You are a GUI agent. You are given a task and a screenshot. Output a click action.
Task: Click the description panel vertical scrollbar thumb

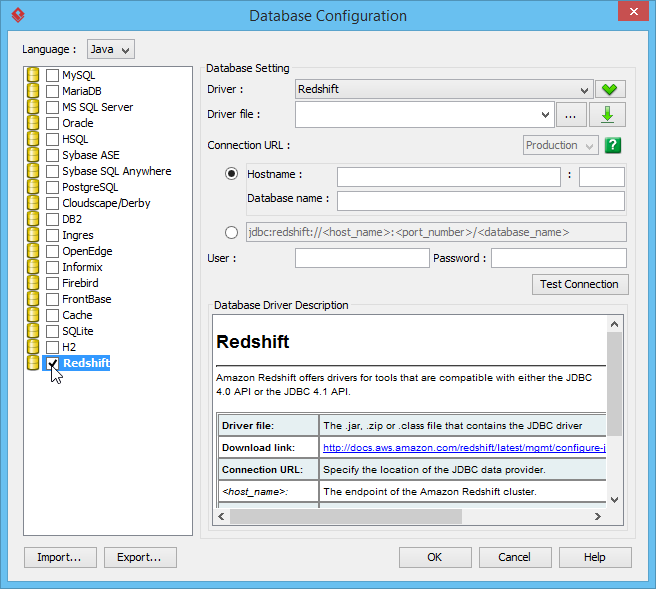click(614, 384)
